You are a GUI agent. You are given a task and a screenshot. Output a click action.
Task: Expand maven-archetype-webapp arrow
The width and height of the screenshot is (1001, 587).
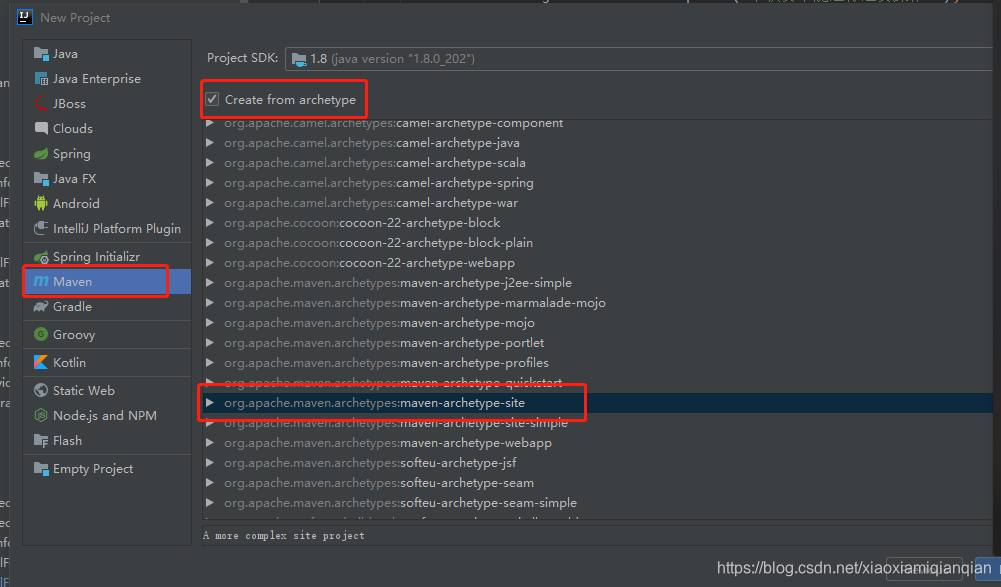click(209, 443)
